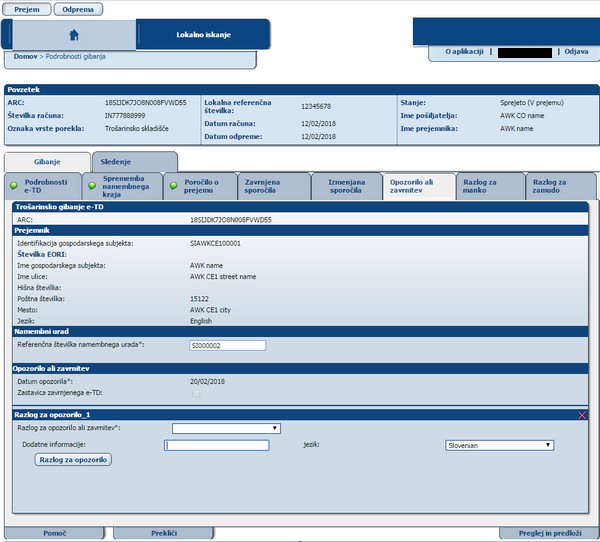Viewport: 600px width, 542px height.
Task: Click Razlog za opozorilo_1 section header
Action: pyautogui.click(x=300, y=415)
